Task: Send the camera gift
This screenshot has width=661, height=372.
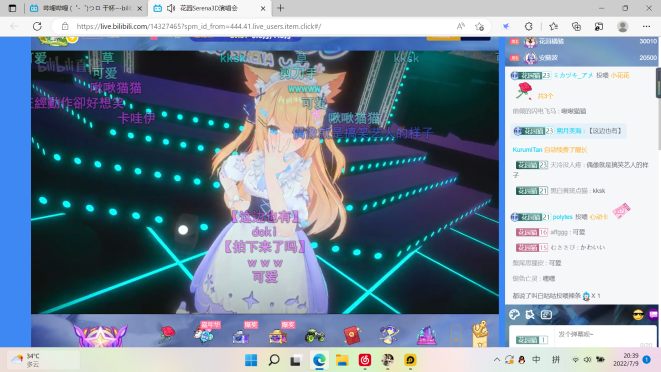Action: click(x=241, y=336)
